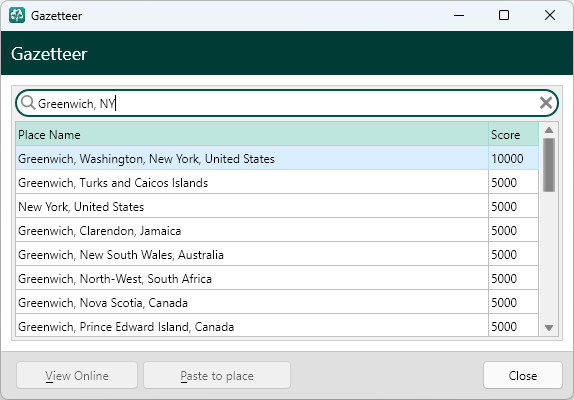Clear the search text with the X icon

pos(545,103)
